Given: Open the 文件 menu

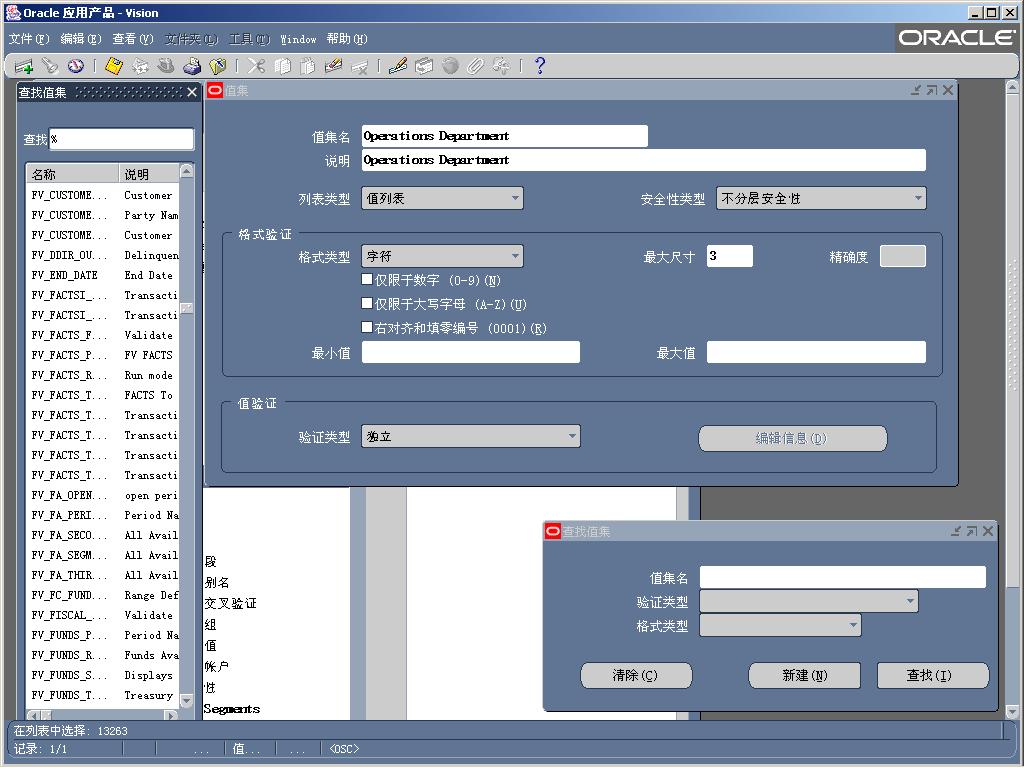Looking at the screenshot, I should coord(29,39).
